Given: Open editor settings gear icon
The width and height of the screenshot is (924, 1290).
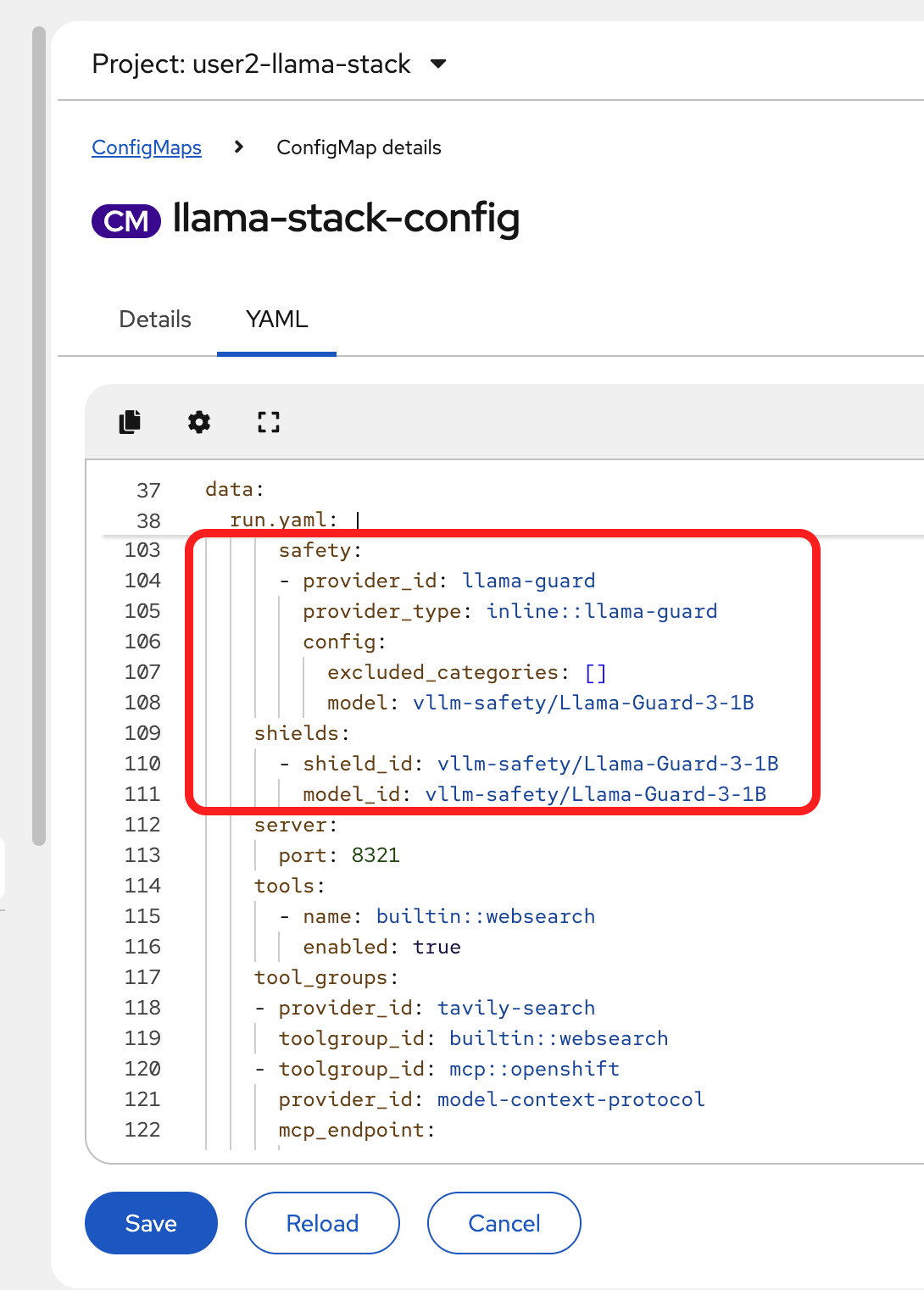Looking at the screenshot, I should [199, 421].
